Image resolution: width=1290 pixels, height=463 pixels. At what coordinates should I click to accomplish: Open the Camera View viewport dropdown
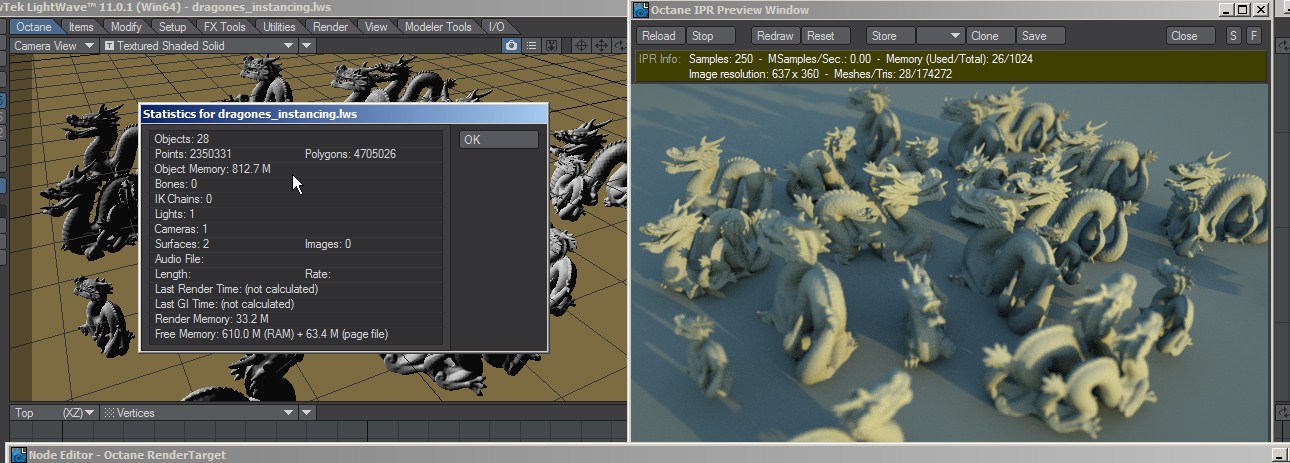(54, 46)
